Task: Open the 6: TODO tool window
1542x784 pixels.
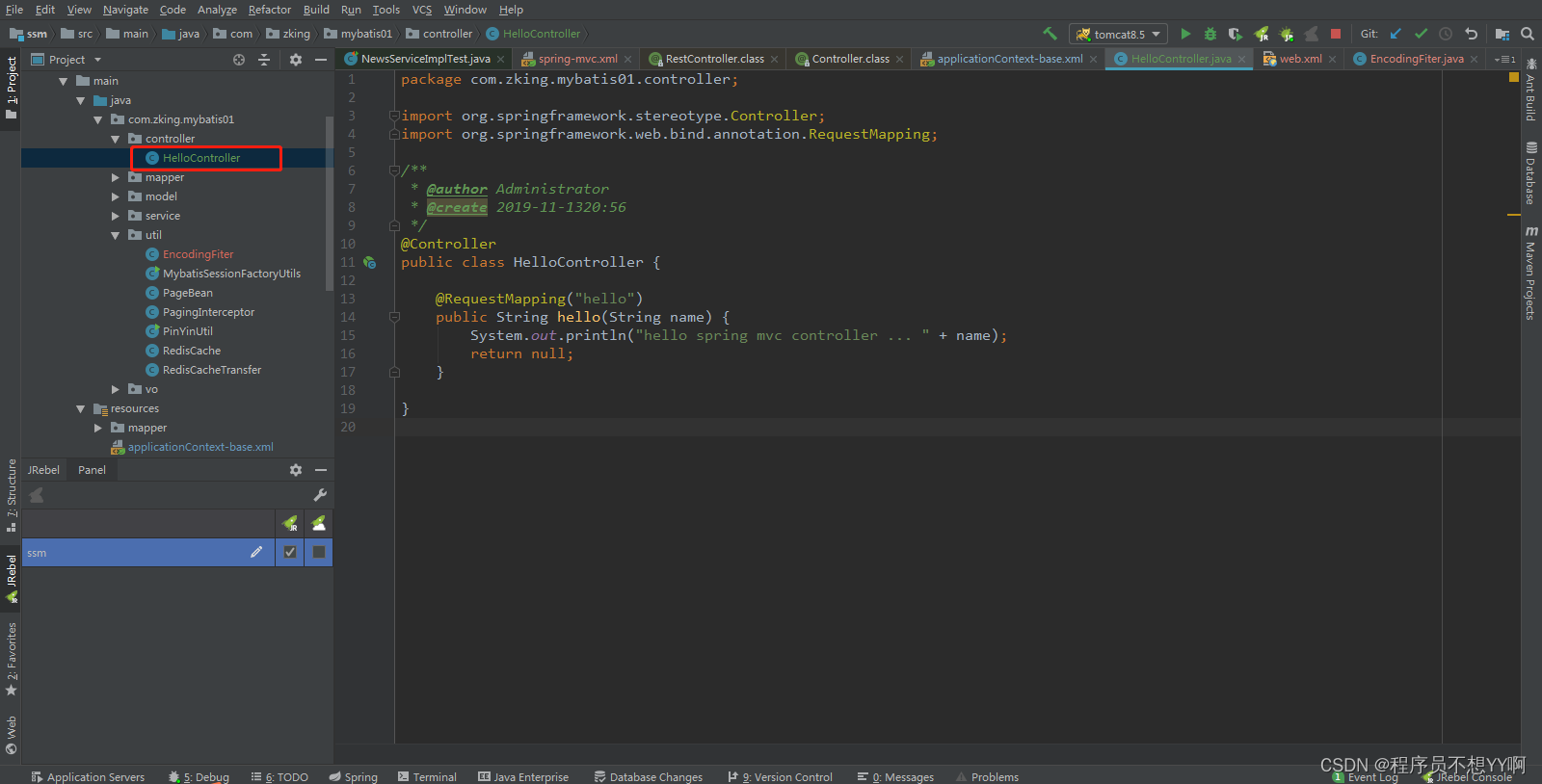Action: click(x=279, y=776)
